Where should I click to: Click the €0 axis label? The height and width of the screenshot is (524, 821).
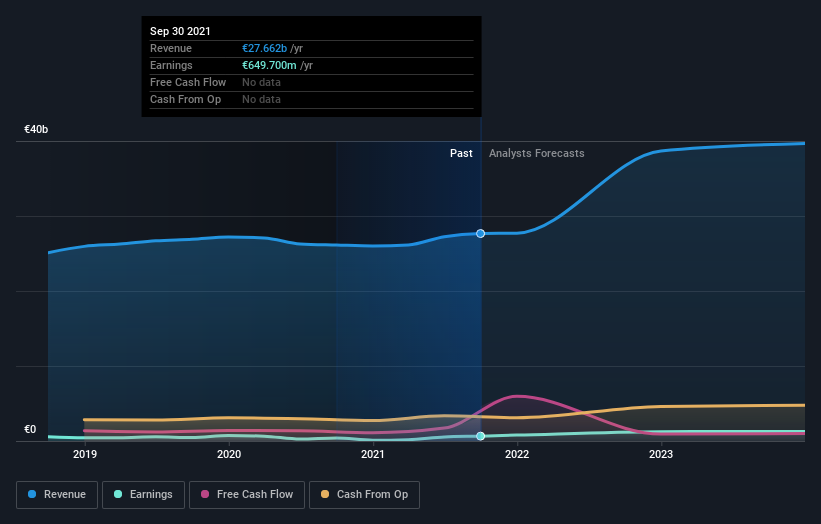(x=30, y=429)
